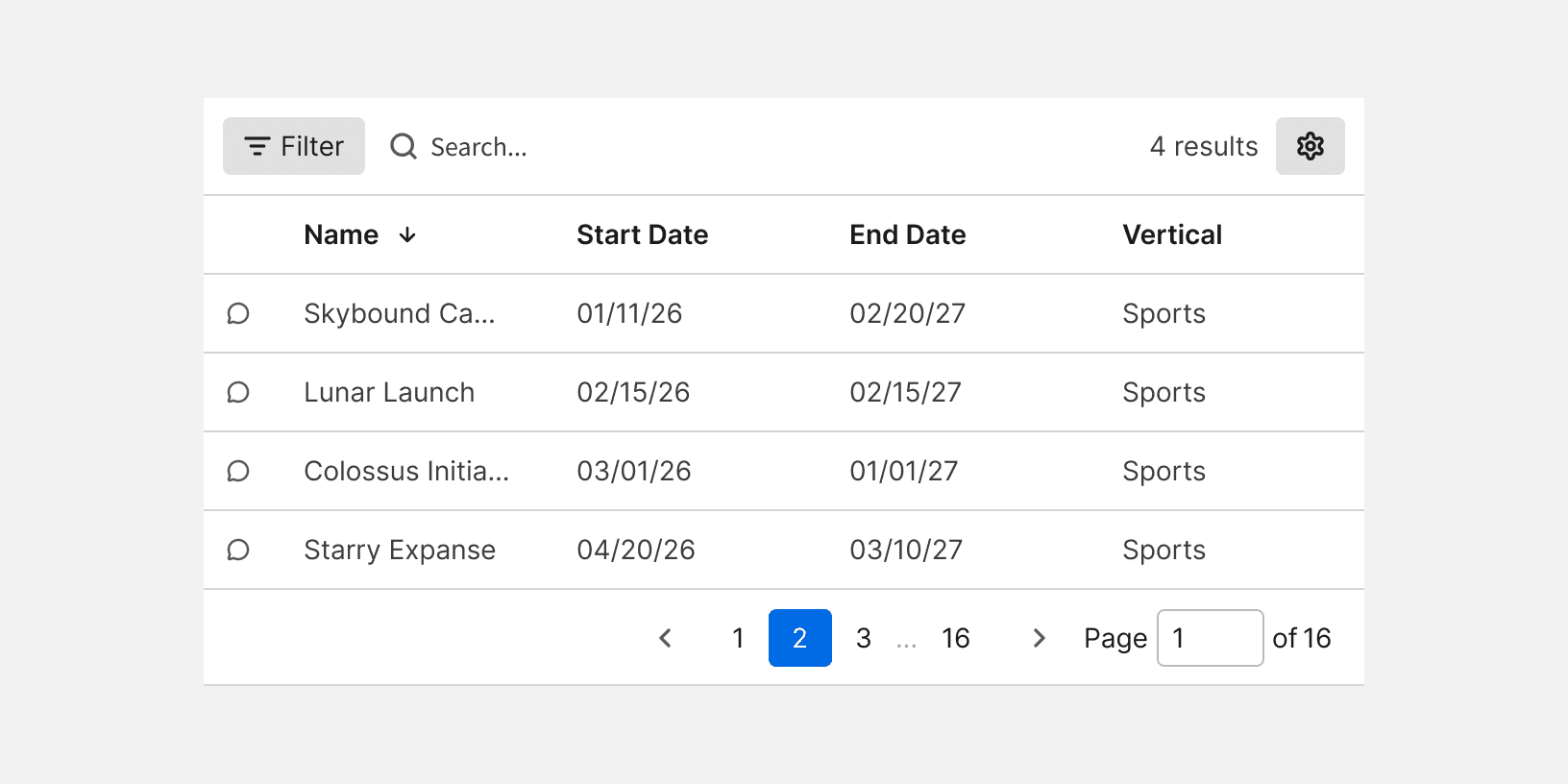
Task: Open comments for Lunar Launch row
Action: point(238,392)
